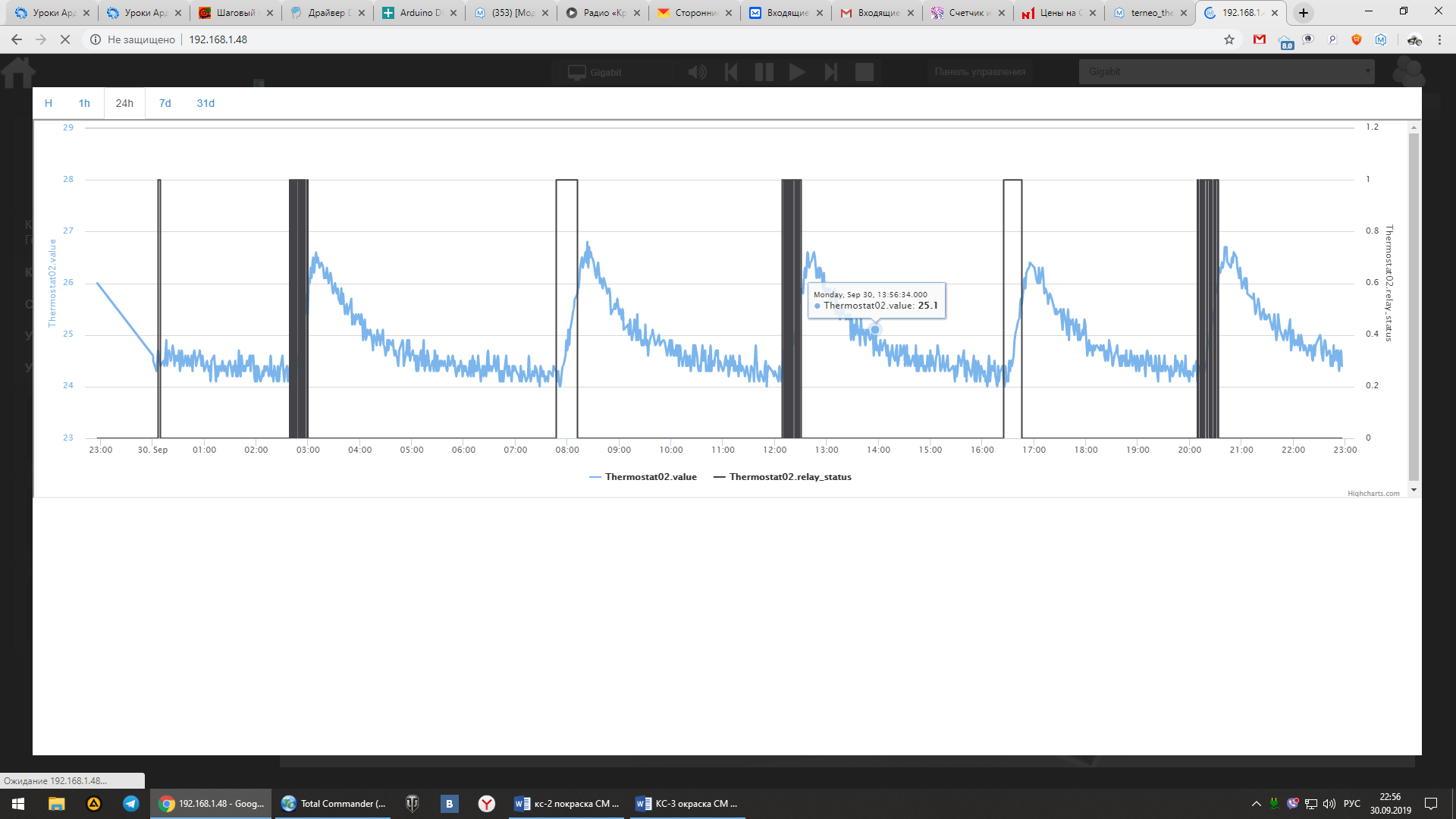This screenshot has height=819, width=1456.
Task: Switch to the 1h chart period tab
Action: pos(84,103)
